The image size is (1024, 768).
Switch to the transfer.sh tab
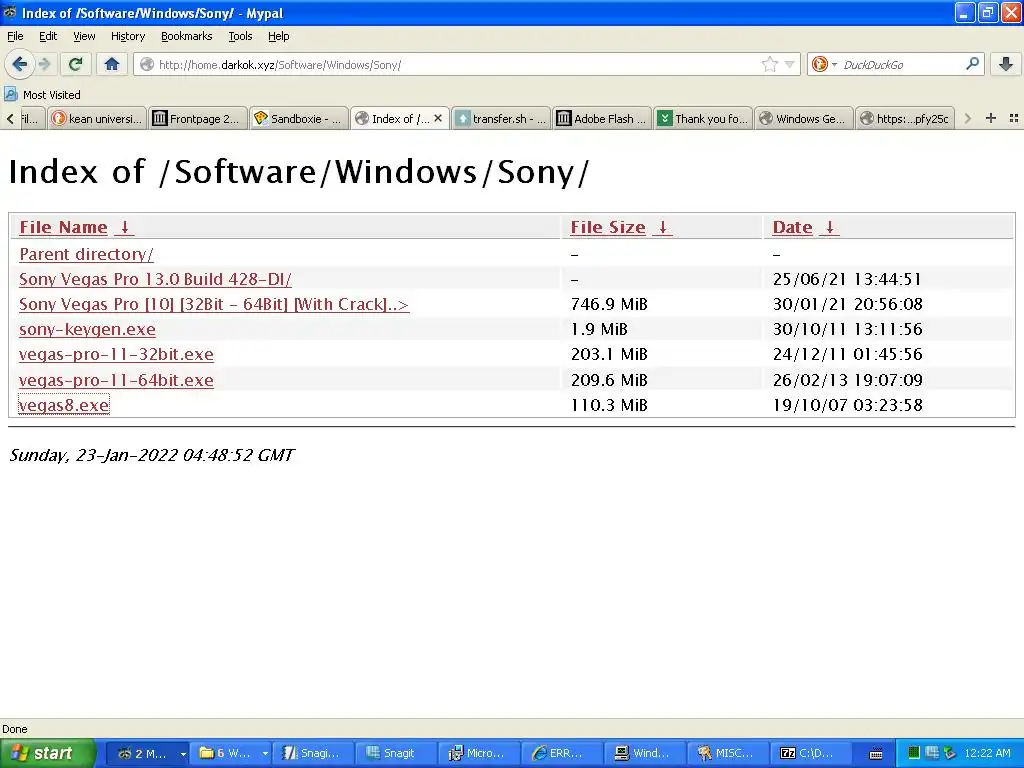point(500,118)
